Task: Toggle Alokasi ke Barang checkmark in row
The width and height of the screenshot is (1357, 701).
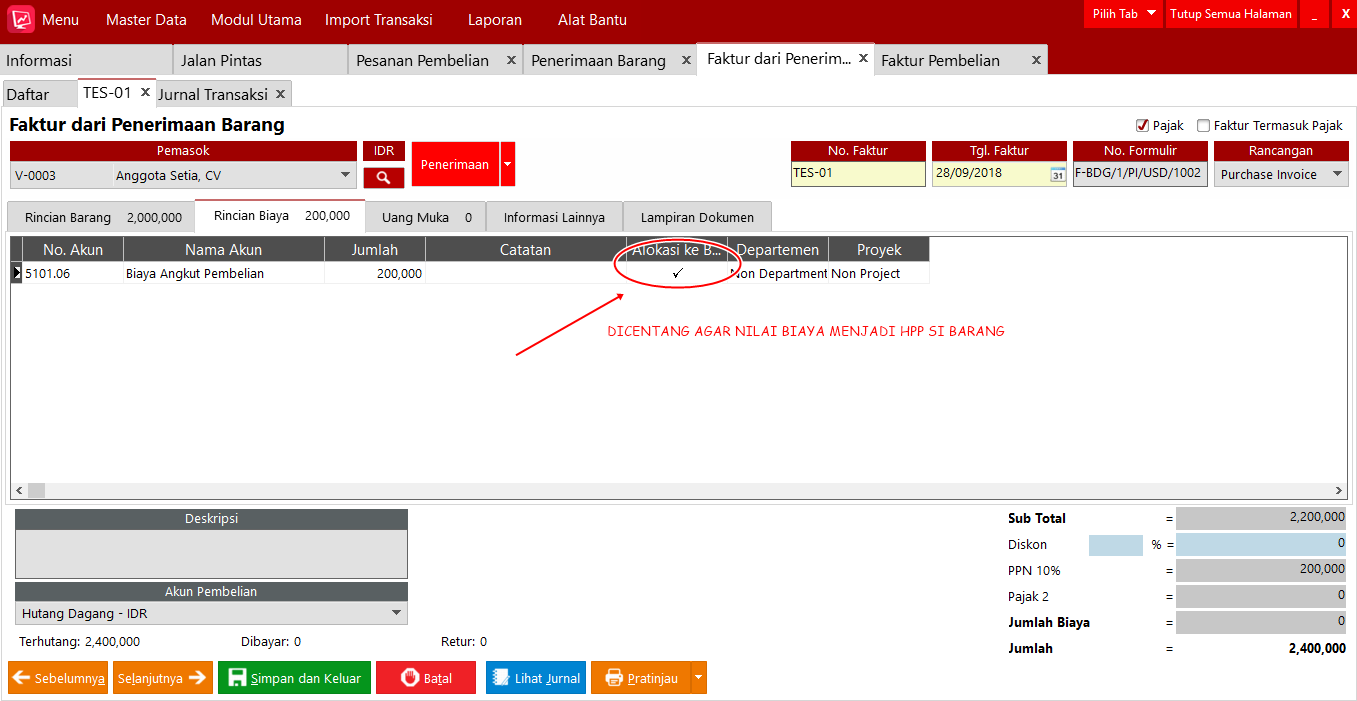Action: [x=677, y=273]
